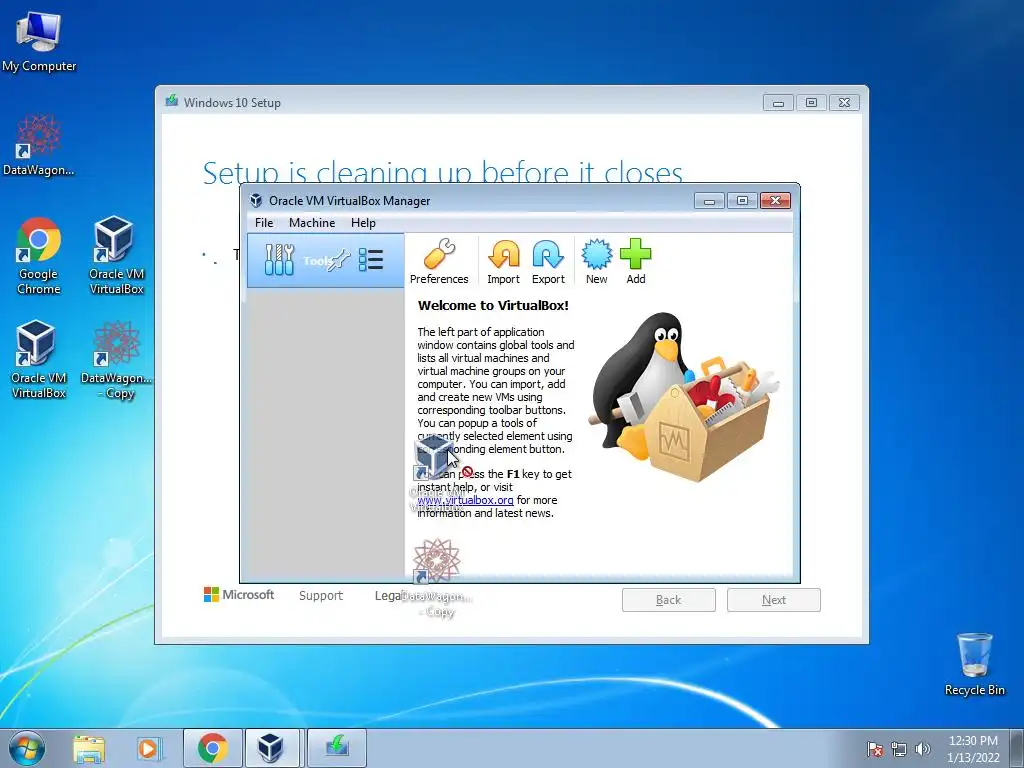The height and width of the screenshot is (768, 1024).
Task: Open the Help menu in VirtualBox Manager
Action: coord(363,223)
